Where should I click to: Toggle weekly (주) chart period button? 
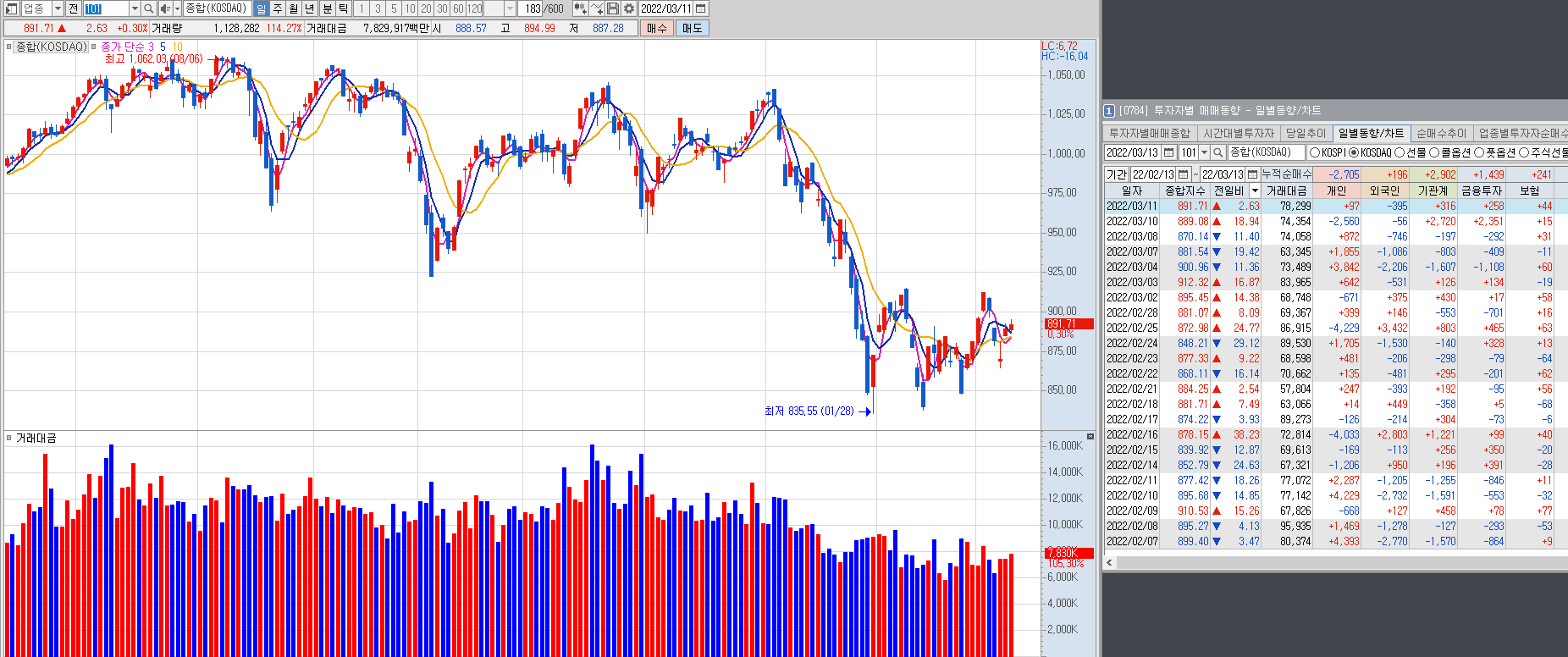pos(278,8)
